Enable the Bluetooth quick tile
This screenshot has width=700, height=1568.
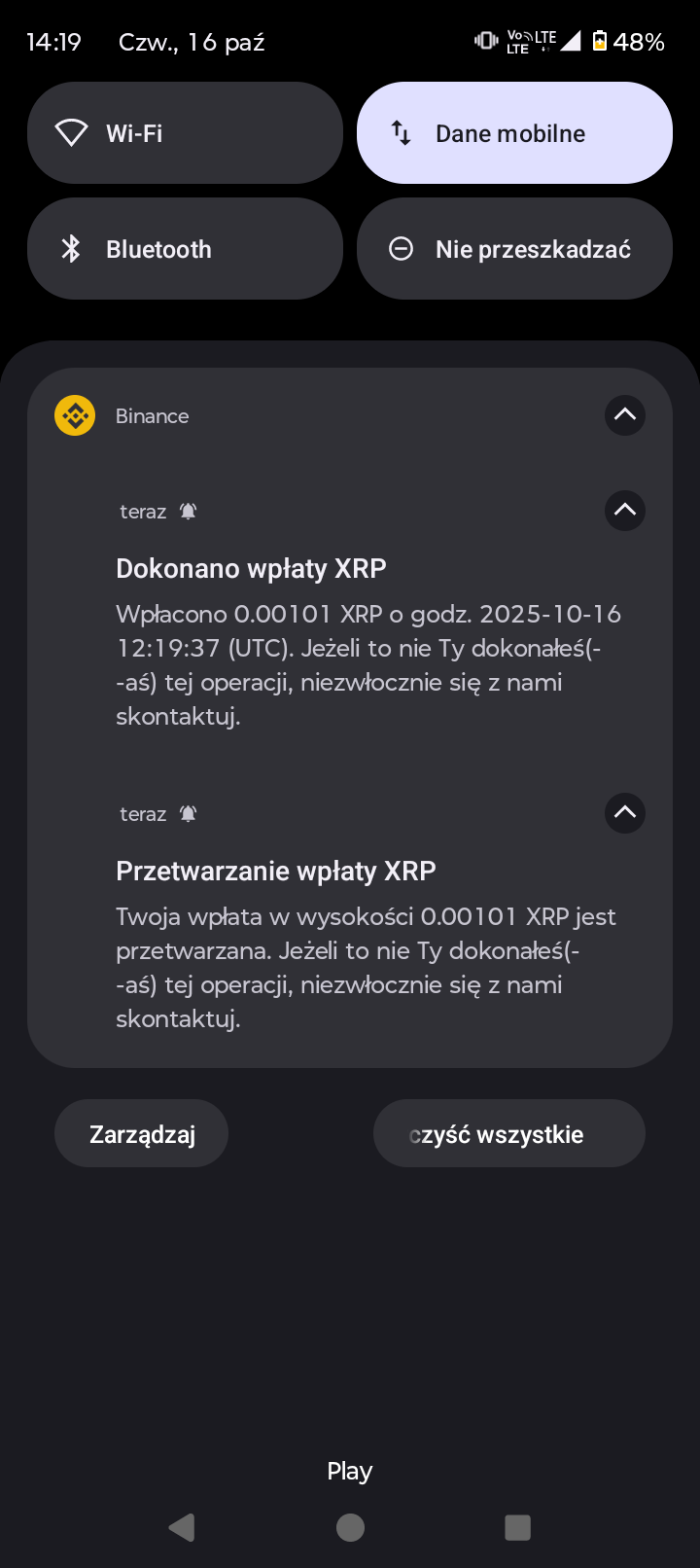185,249
